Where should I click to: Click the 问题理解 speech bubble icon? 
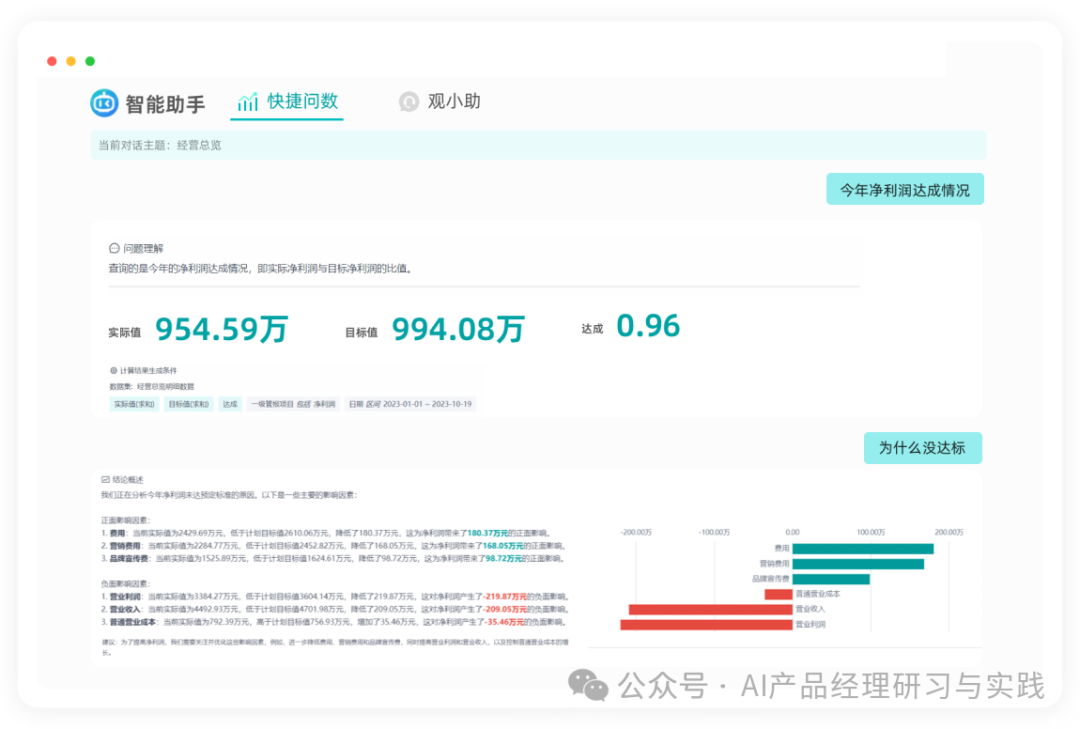[x=114, y=248]
